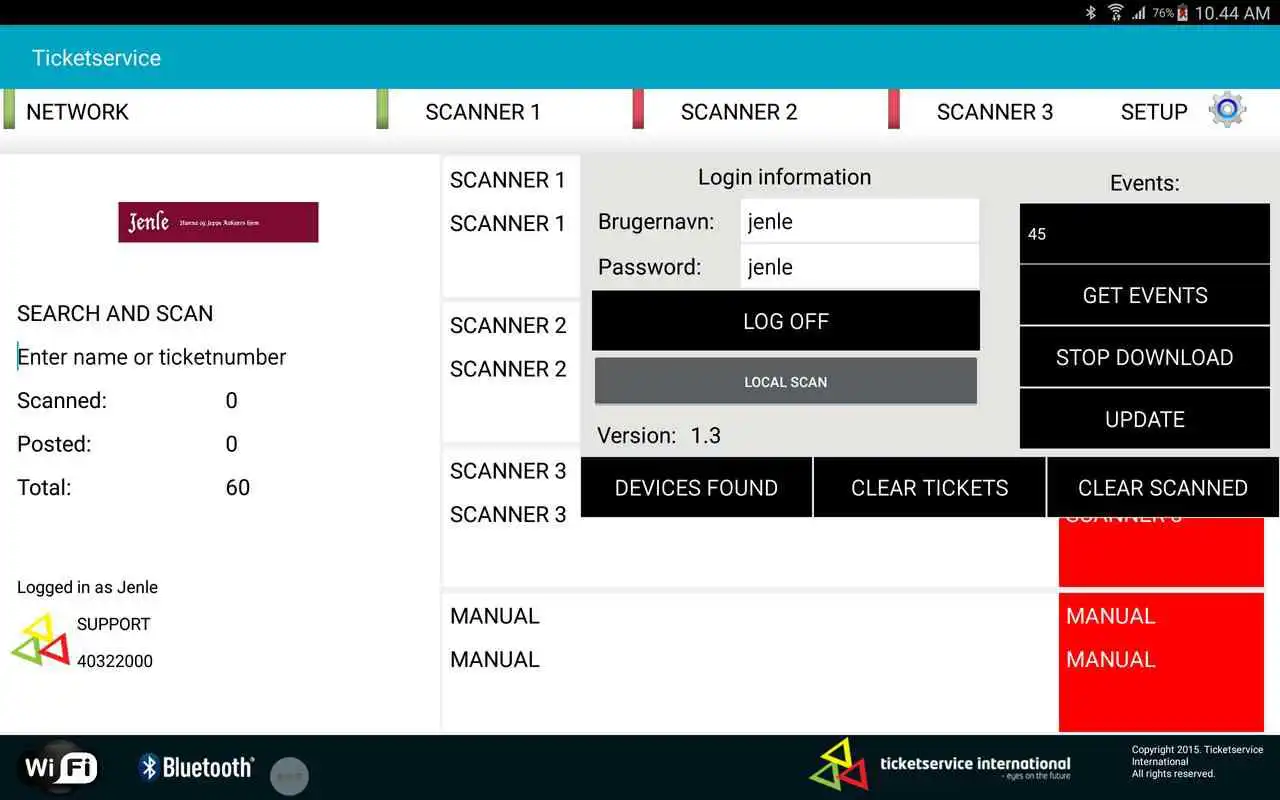Click the LOG OFF button
Screen dimensions: 1280x800
pyautogui.click(x=786, y=321)
